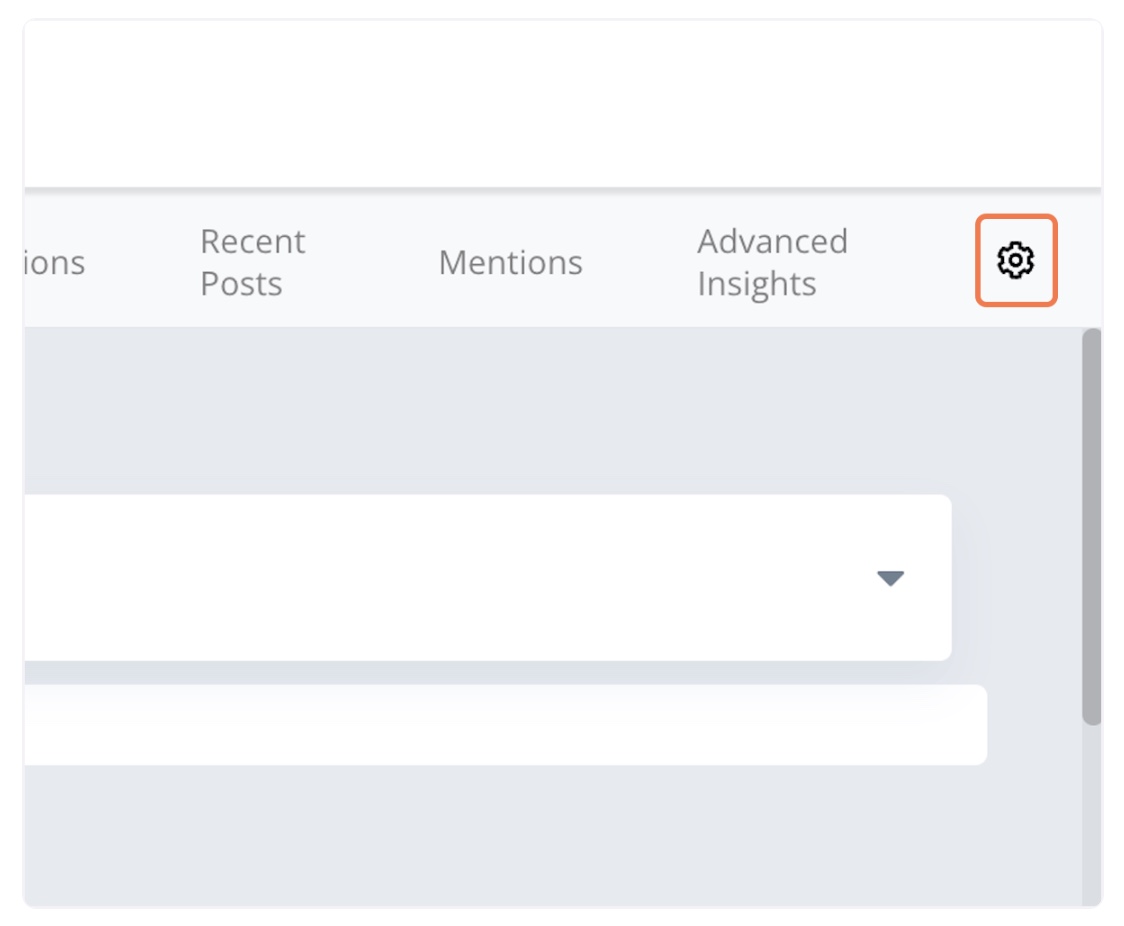The image size is (1124, 926).
Task: Click the partially visible tab ending in "ions"
Action: tap(55, 263)
